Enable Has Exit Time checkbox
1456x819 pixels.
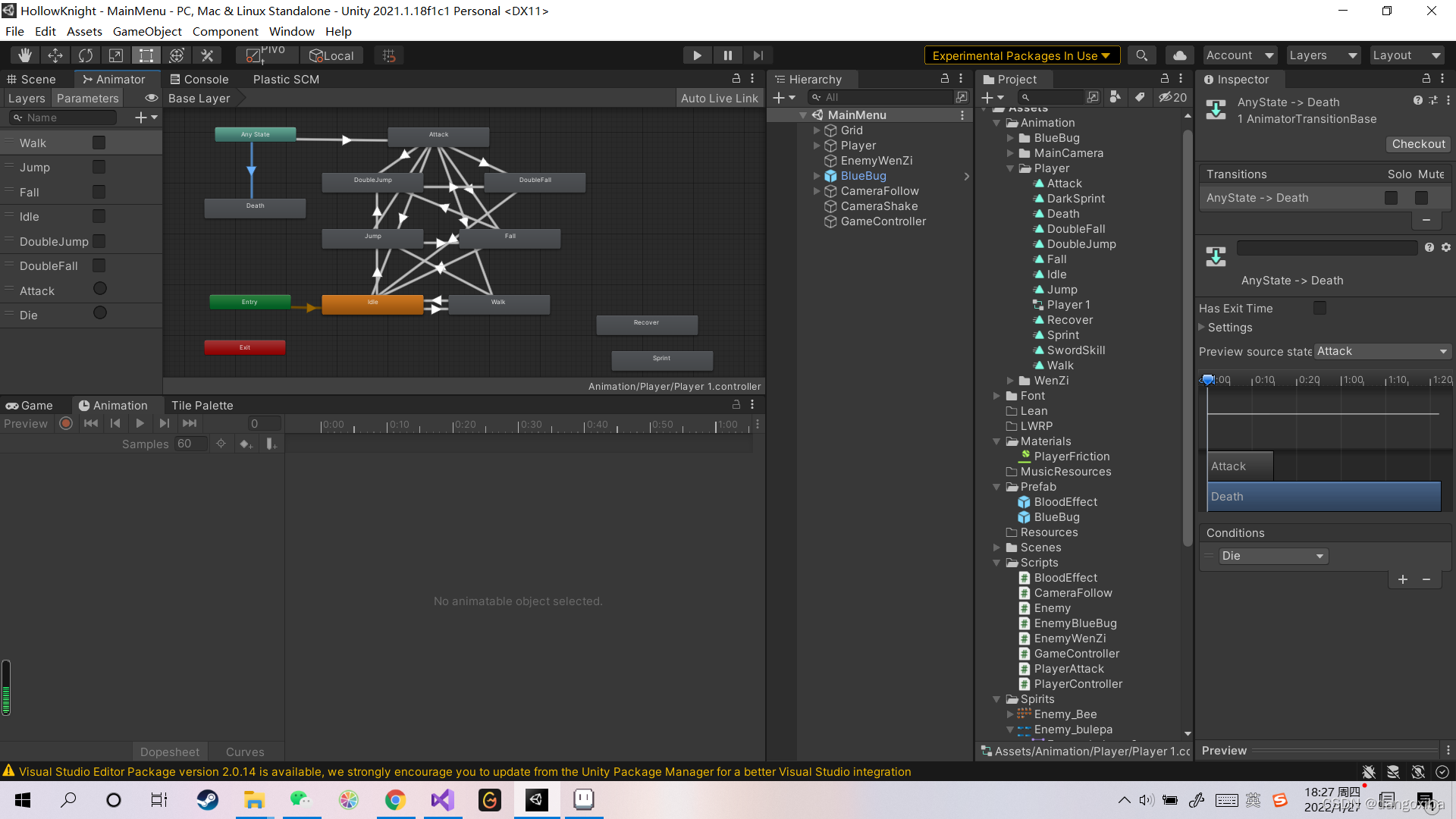1319,308
